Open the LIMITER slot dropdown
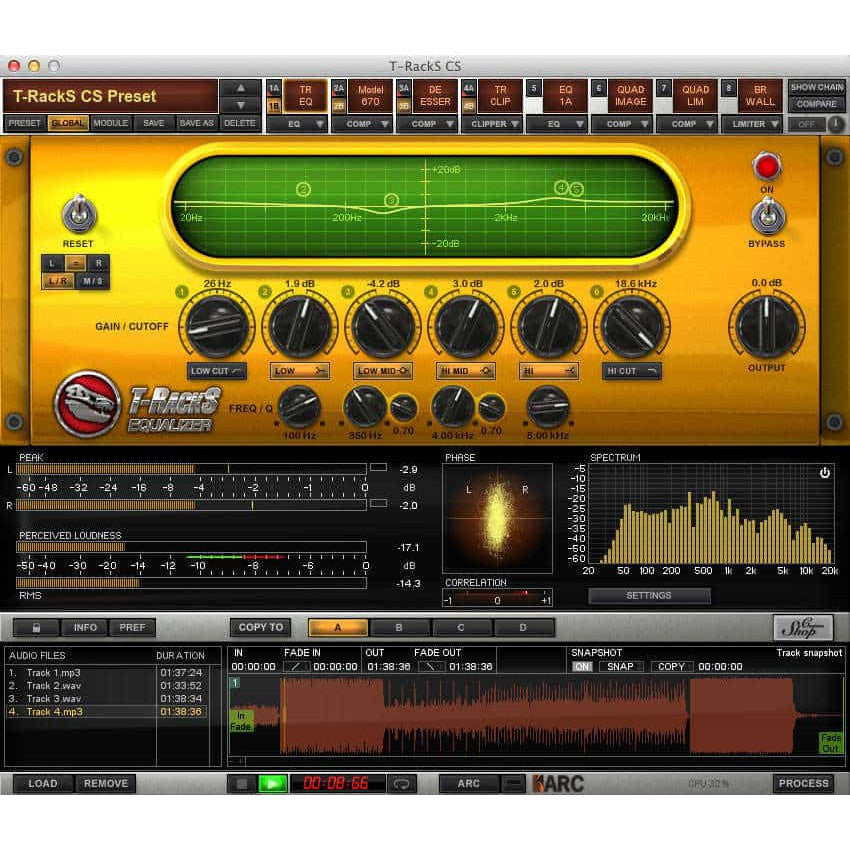850x850 pixels. click(752, 123)
